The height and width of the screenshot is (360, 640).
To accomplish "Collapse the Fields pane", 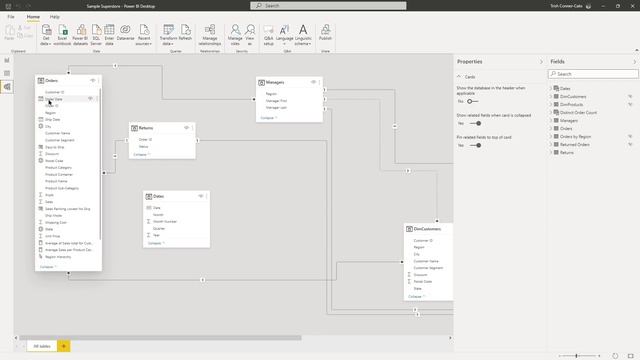I will (x=635, y=62).
